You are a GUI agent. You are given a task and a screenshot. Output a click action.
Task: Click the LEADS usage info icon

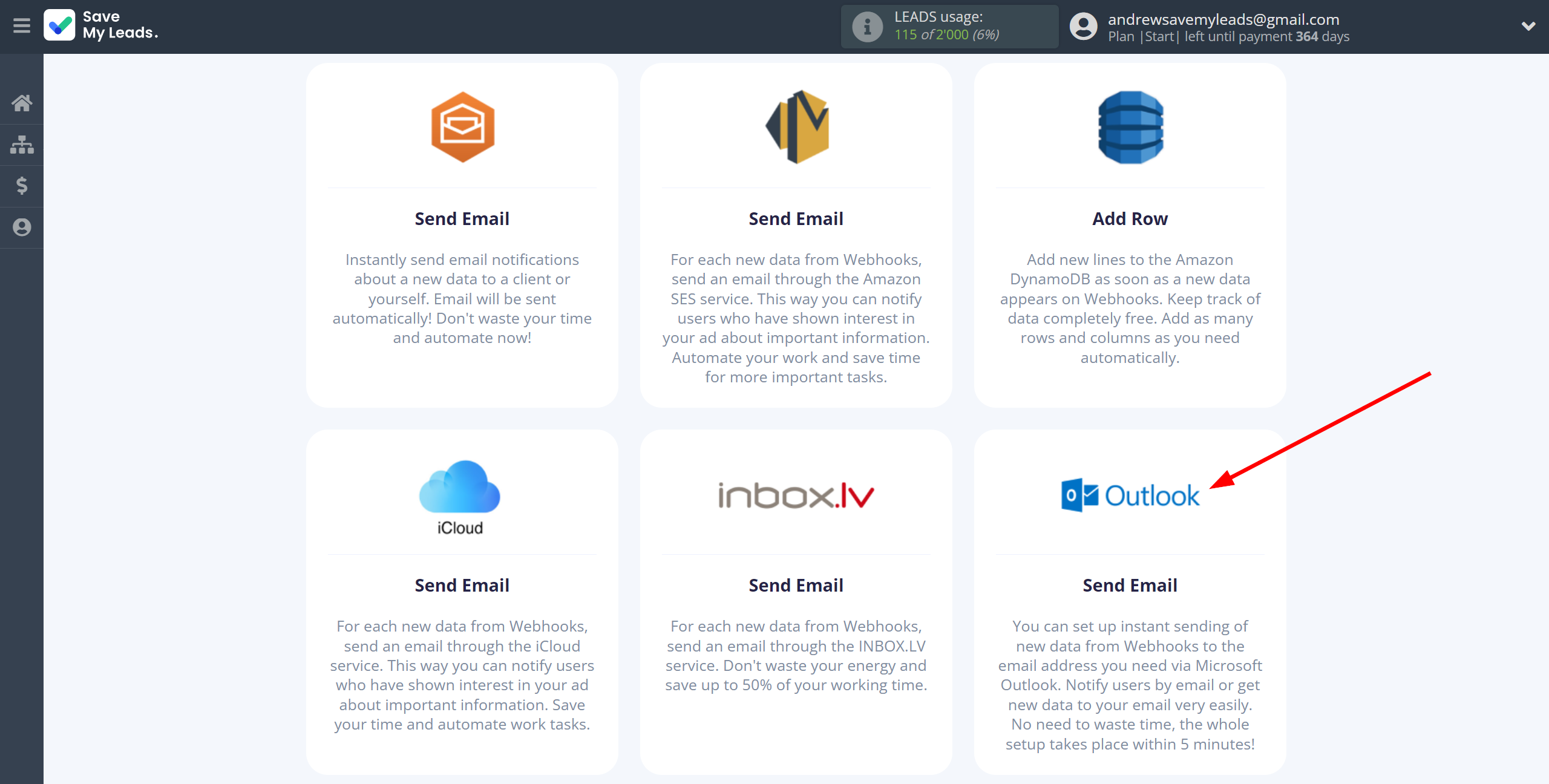(x=867, y=27)
